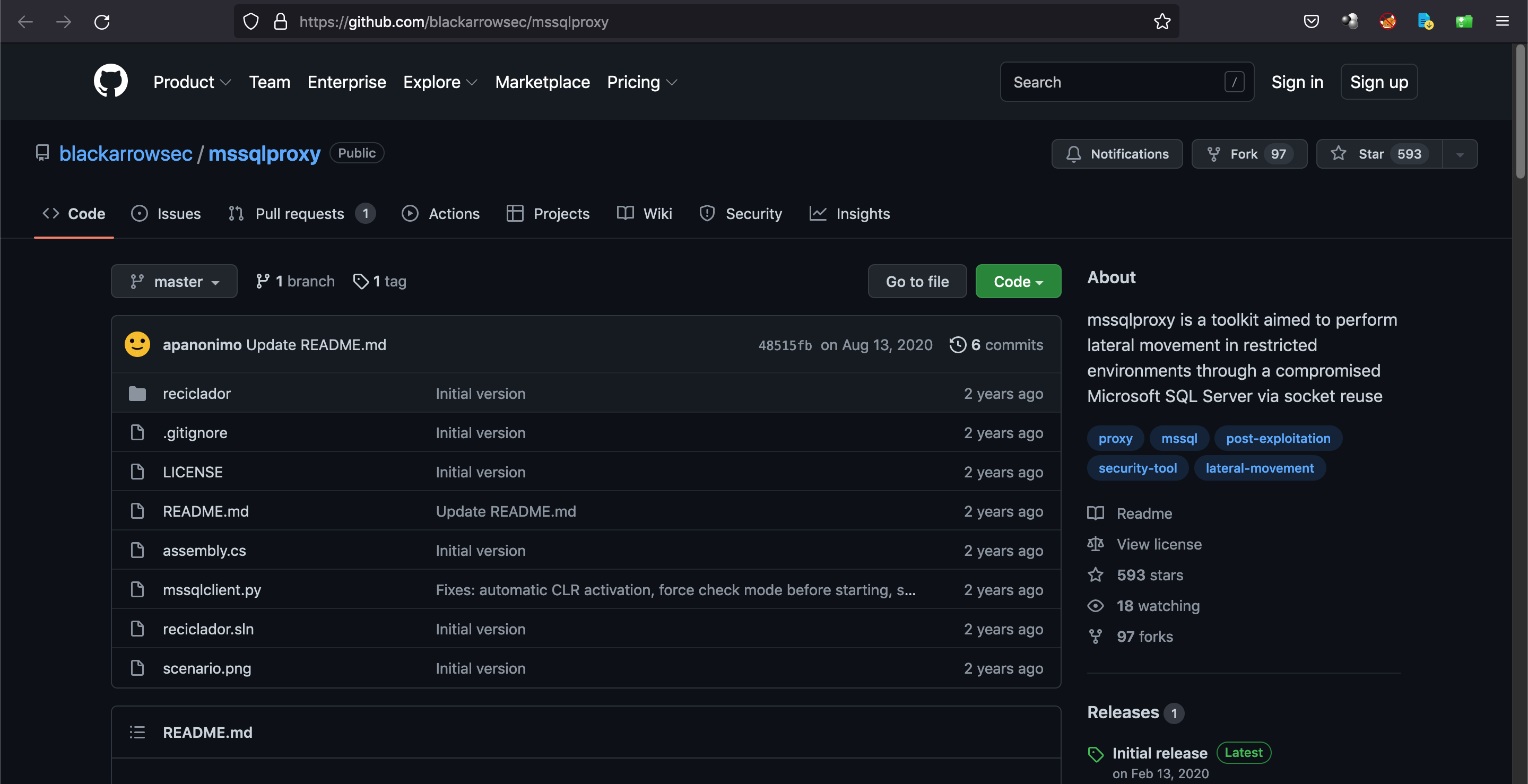The height and width of the screenshot is (784, 1528).
Task: Open the mssqlproxy repository link
Action: click(265, 154)
